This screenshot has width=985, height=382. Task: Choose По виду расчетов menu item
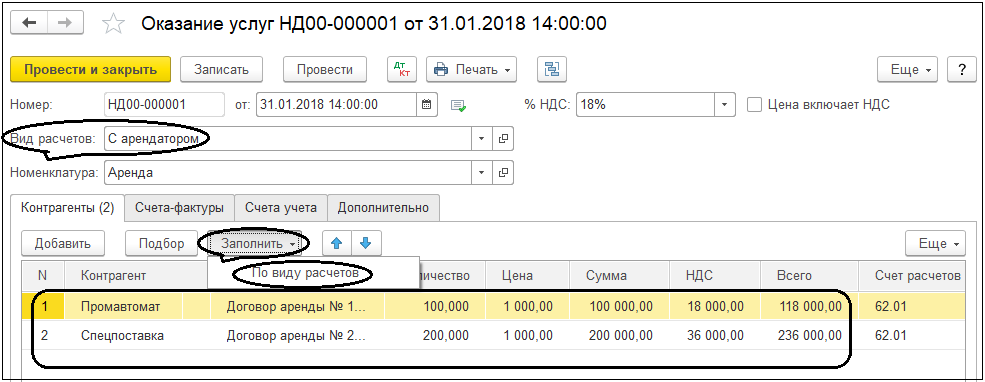304,273
